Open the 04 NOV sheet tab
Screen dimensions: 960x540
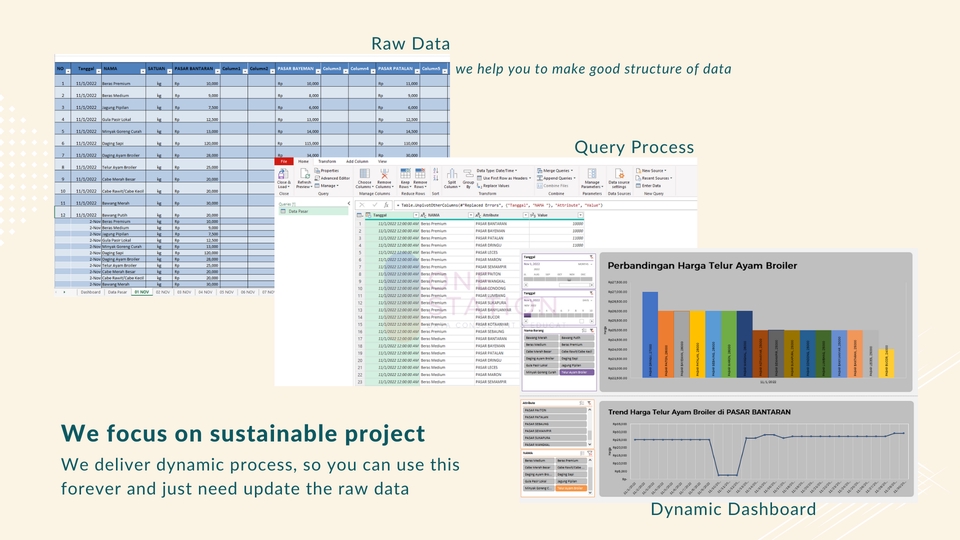coord(205,293)
